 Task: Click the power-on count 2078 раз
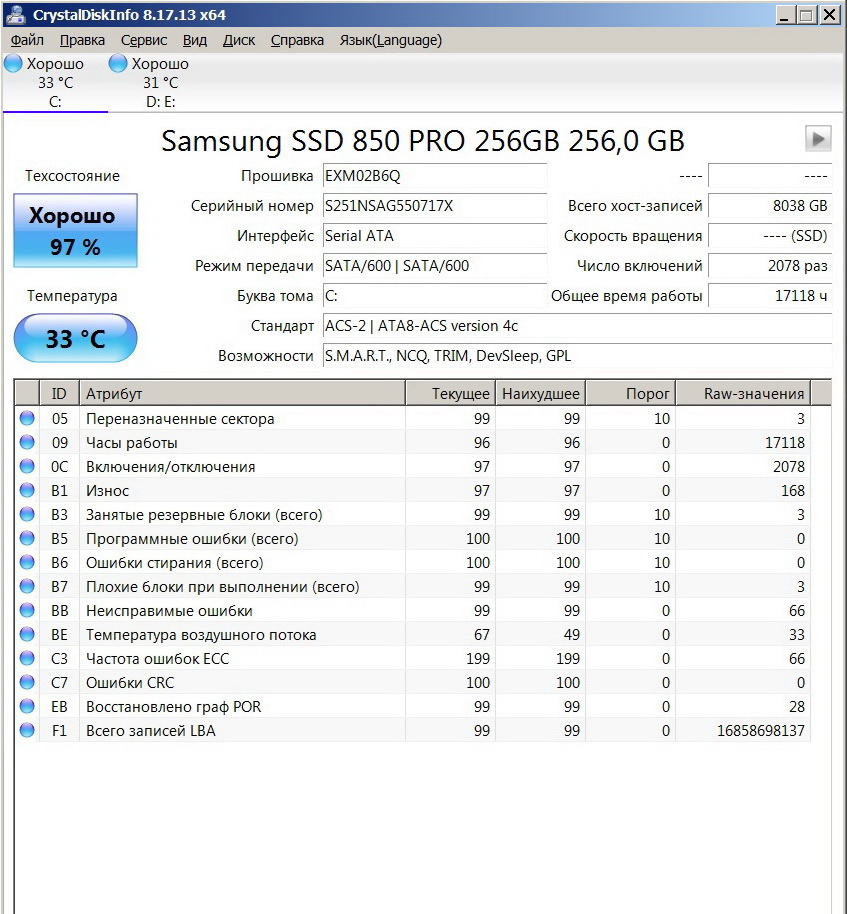coord(770,266)
